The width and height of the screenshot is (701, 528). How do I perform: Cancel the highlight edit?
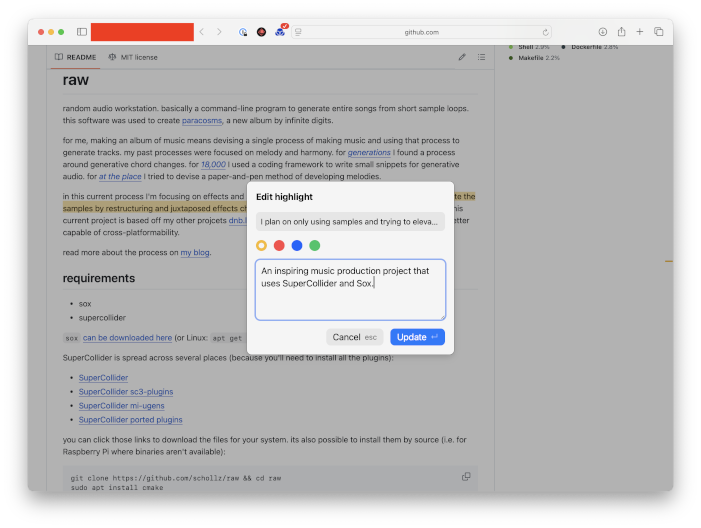355,337
